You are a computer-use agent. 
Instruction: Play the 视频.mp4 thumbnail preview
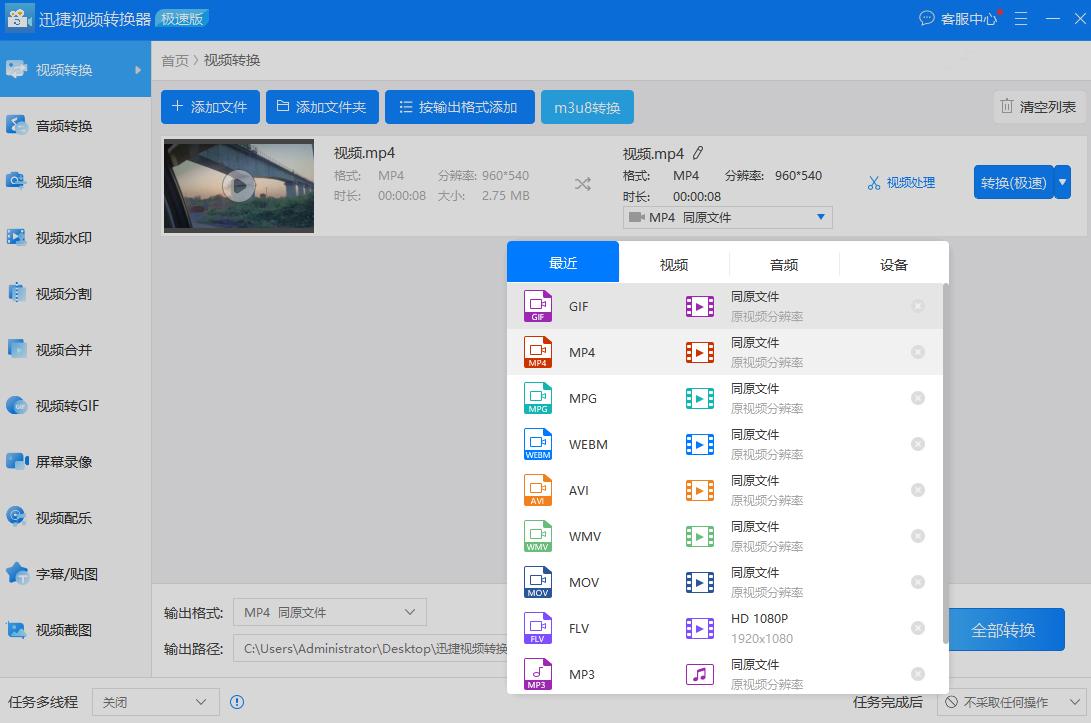(x=238, y=186)
